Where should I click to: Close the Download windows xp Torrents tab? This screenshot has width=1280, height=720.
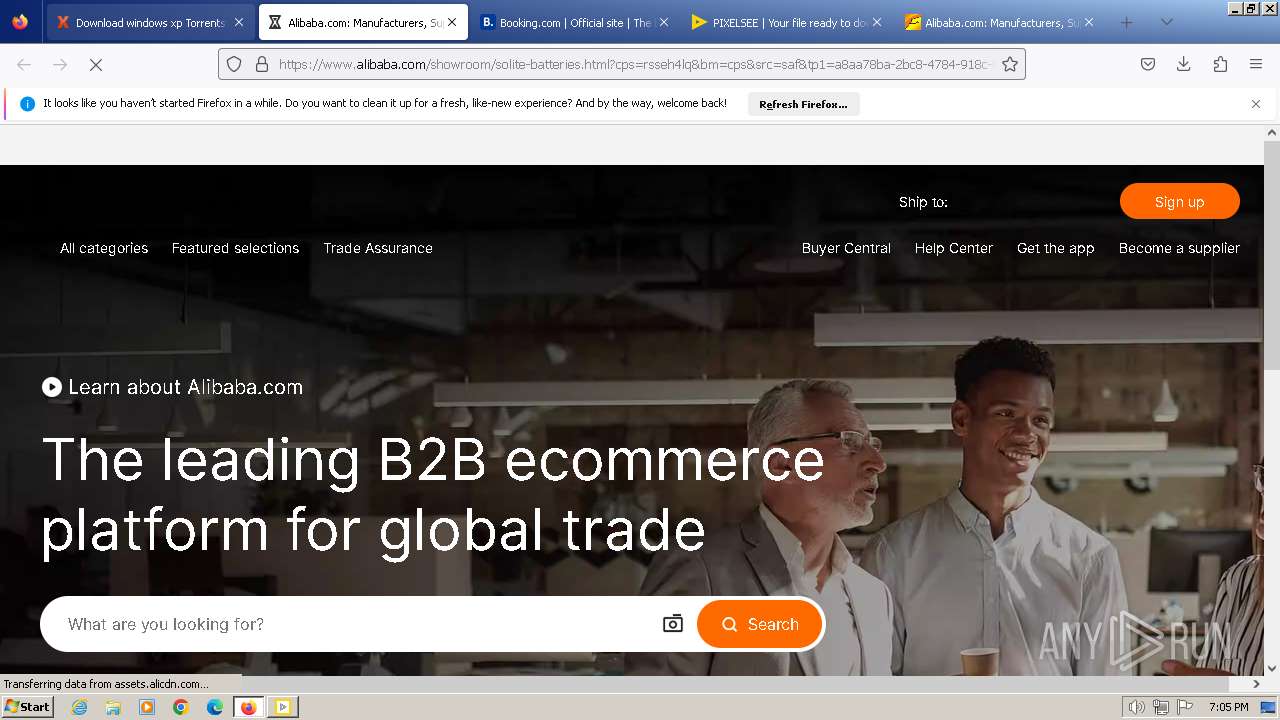point(238,22)
